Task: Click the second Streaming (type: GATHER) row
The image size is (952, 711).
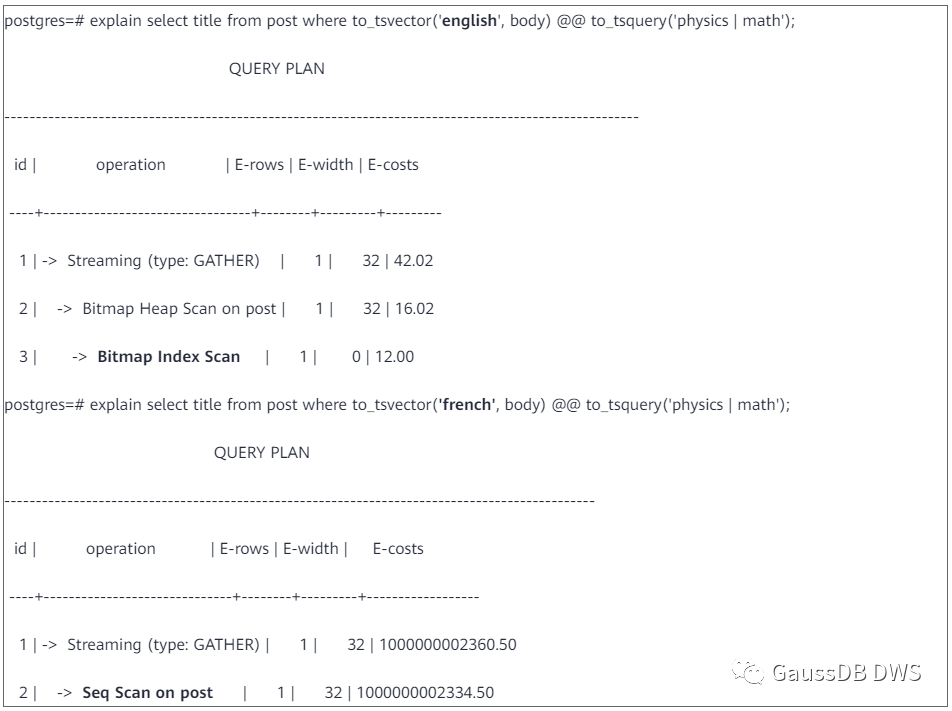Action: click(x=267, y=644)
